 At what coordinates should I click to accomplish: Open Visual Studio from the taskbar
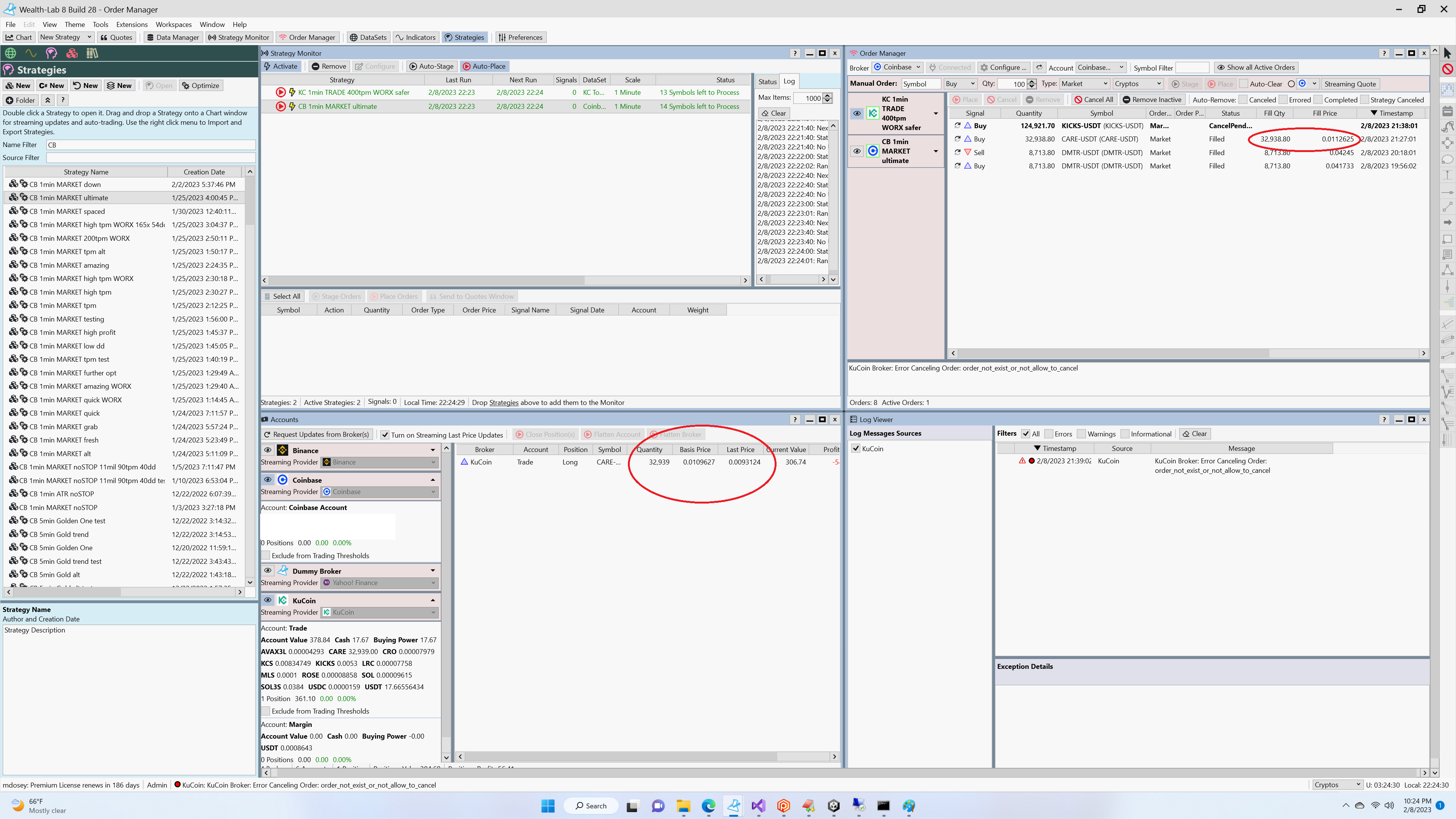coord(758,805)
